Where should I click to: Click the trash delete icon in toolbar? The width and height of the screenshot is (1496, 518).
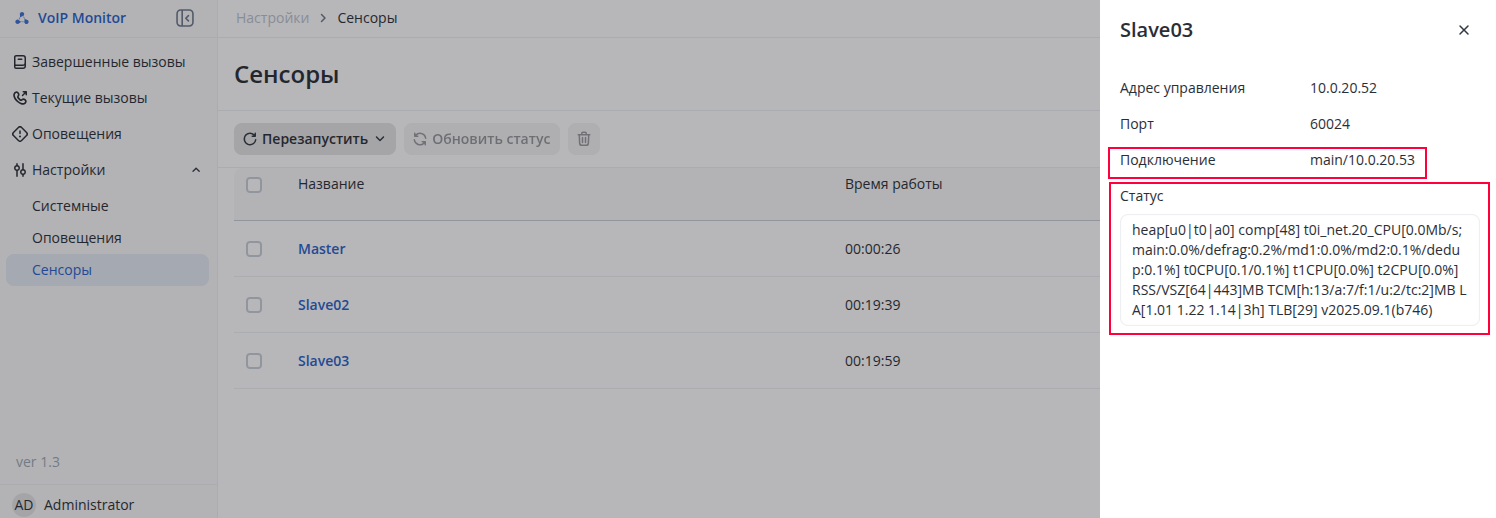[584, 139]
